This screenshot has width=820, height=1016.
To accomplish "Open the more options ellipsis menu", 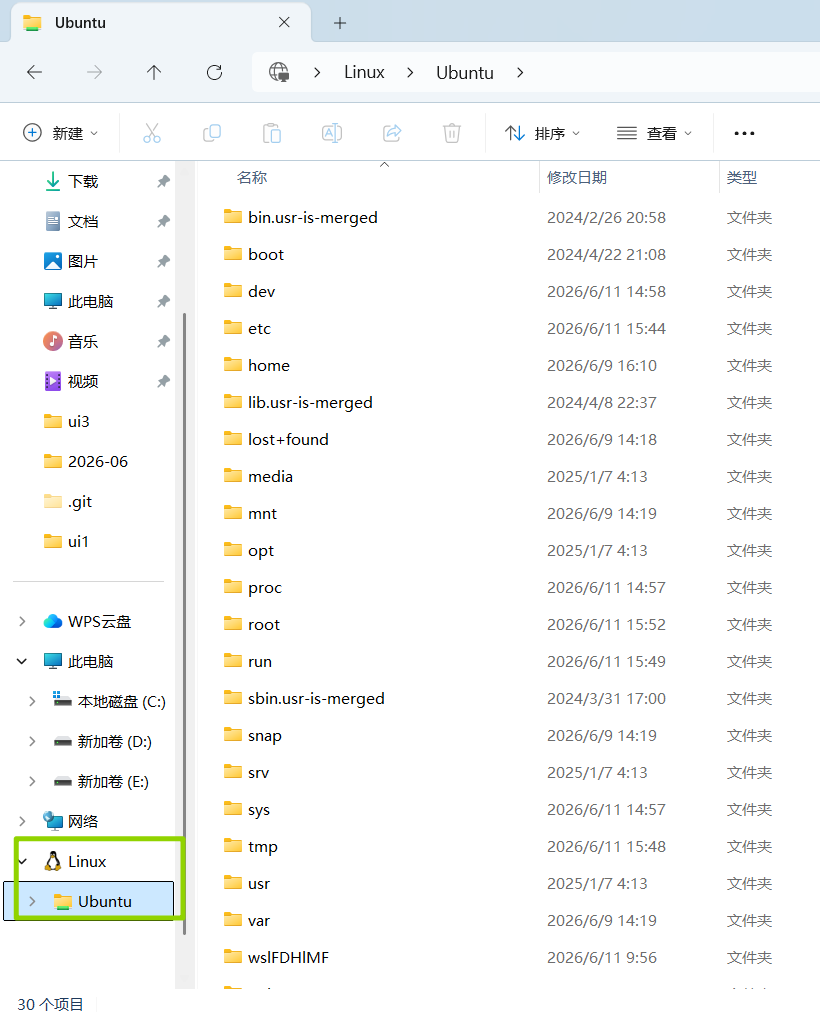I will click(x=744, y=133).
